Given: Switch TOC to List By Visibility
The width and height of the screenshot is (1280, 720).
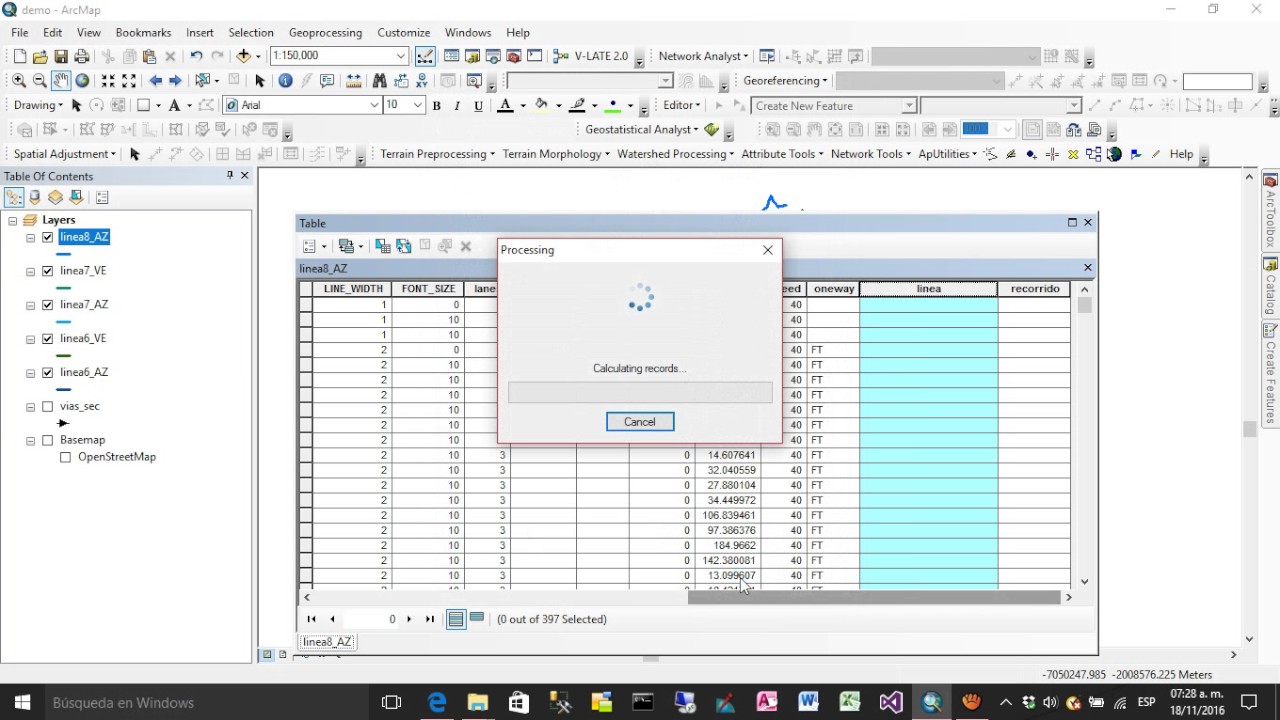Looking at the screenshot, I should [55, 198].
